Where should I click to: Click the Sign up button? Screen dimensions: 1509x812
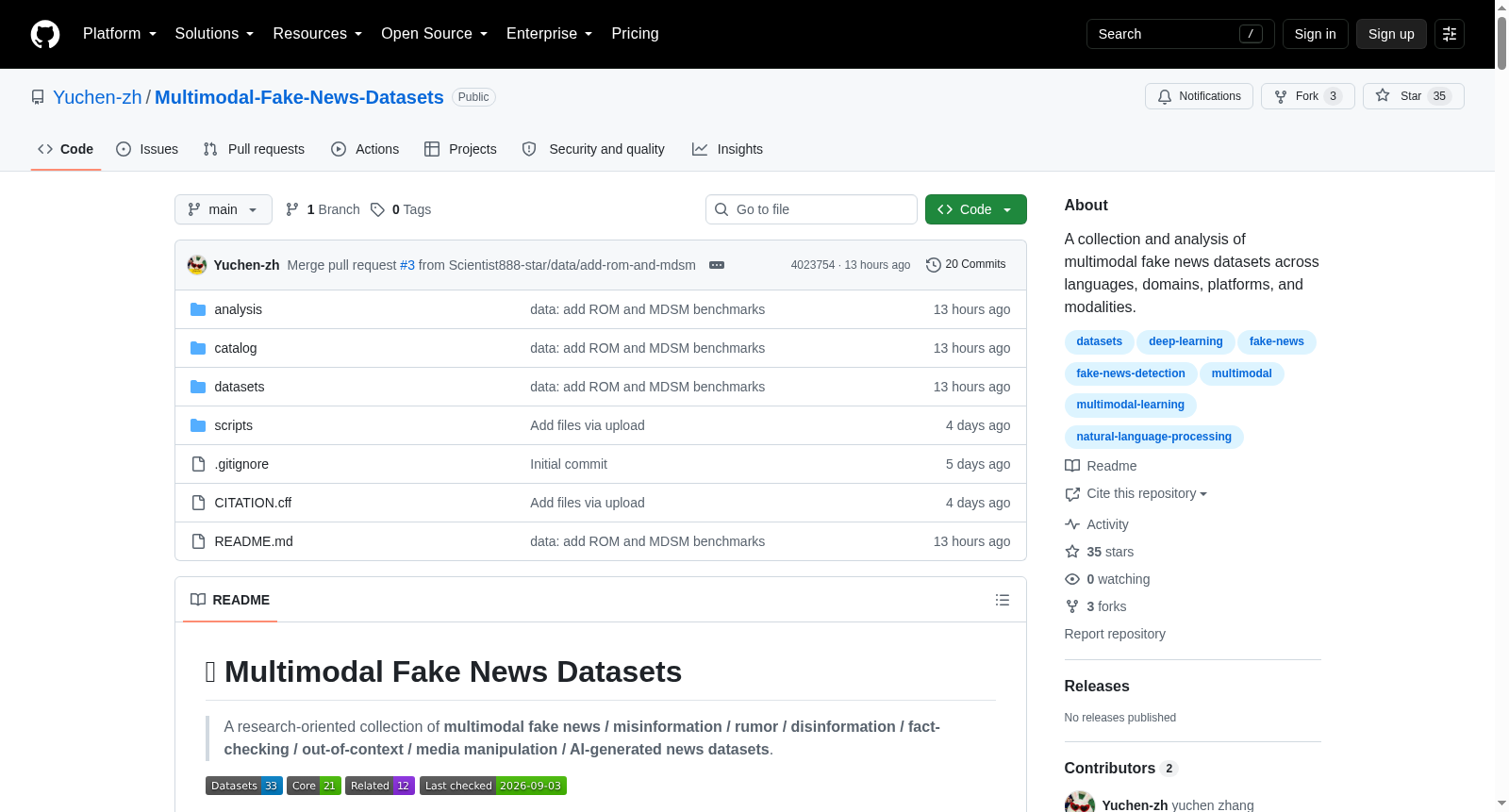tap(1391, 34)
